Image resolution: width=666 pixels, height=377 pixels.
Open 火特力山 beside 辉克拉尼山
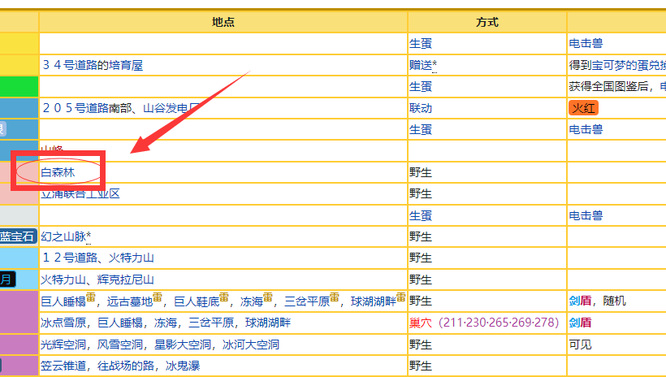click(64, 280)
